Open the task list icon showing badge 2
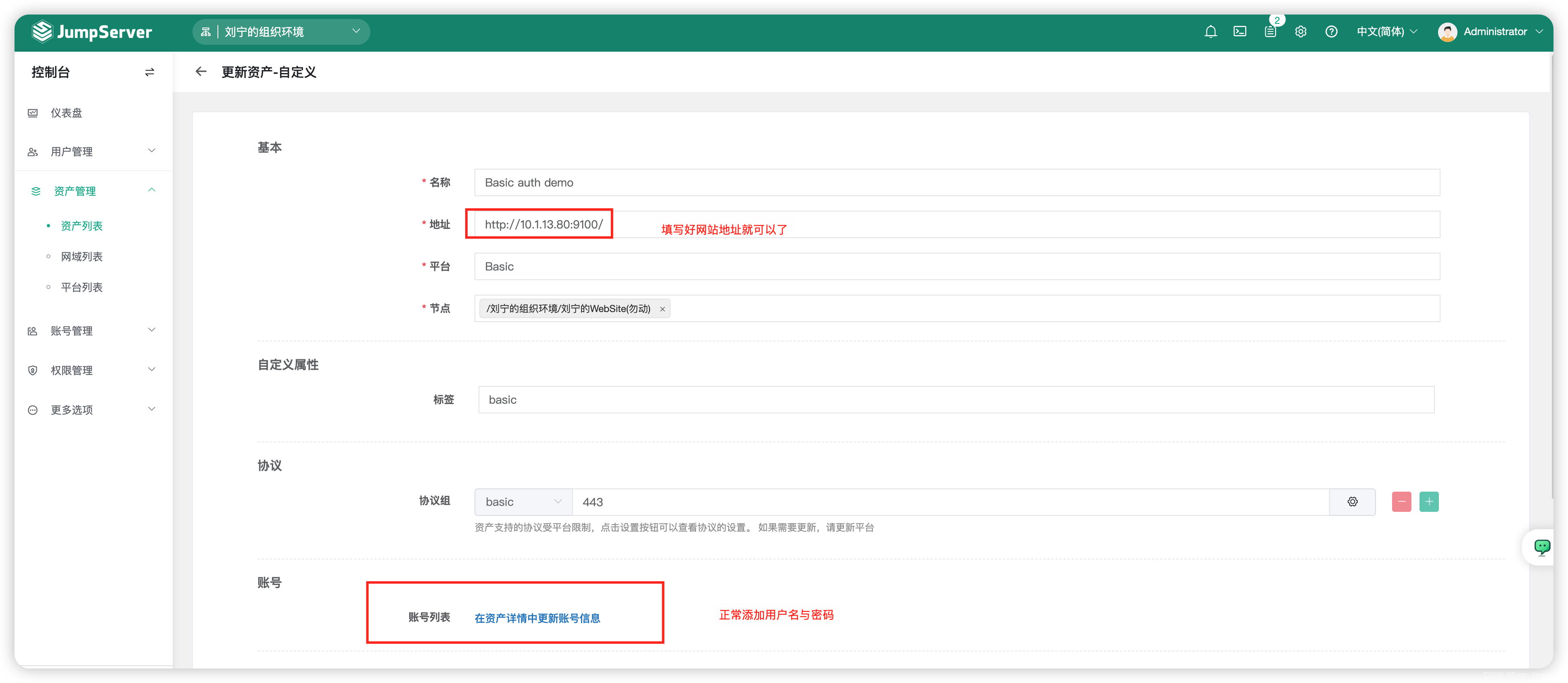 (1270, 31)
